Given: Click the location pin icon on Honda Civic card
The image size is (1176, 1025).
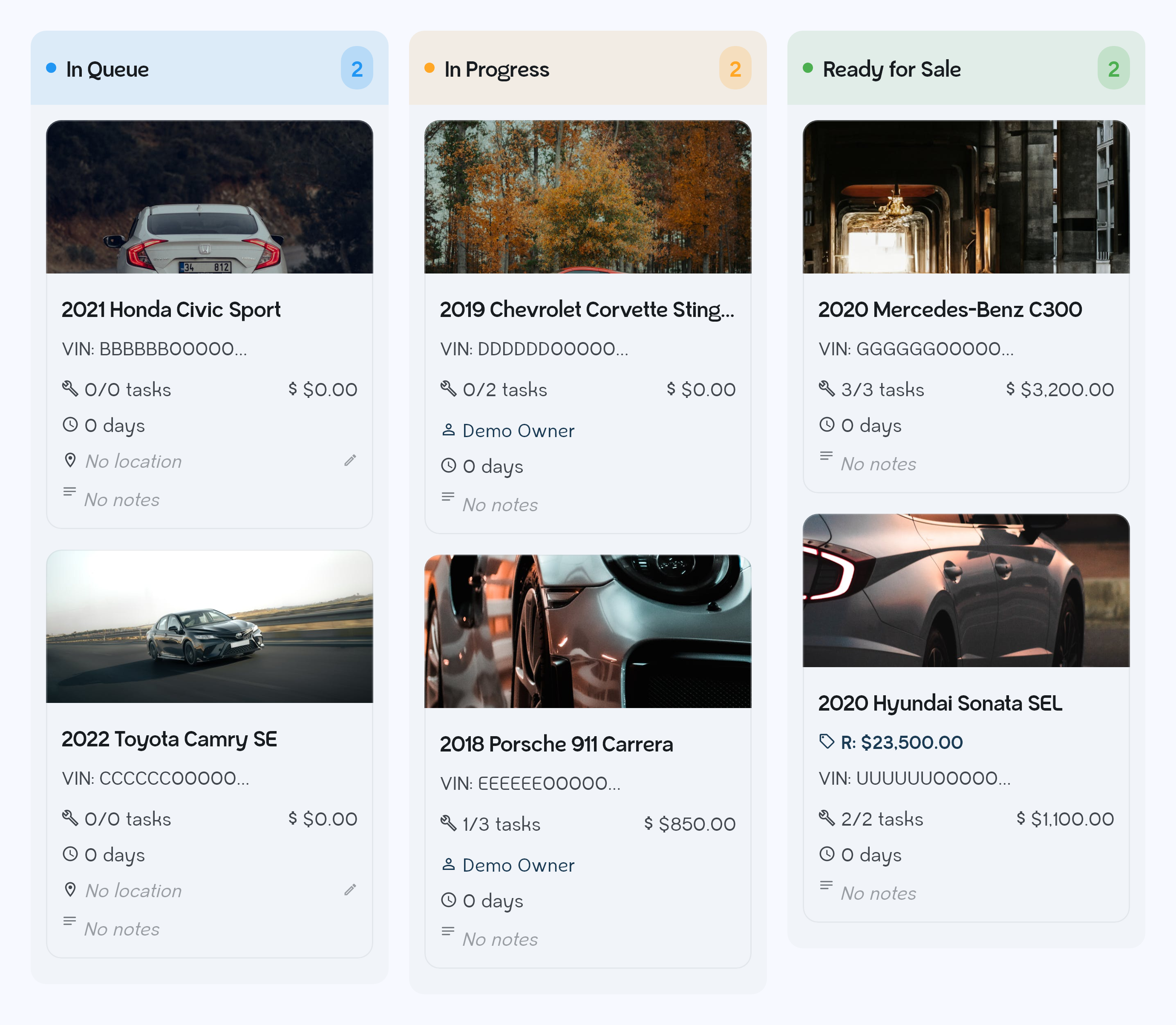Looking at the screenshot, I should [x=70, y=461].
